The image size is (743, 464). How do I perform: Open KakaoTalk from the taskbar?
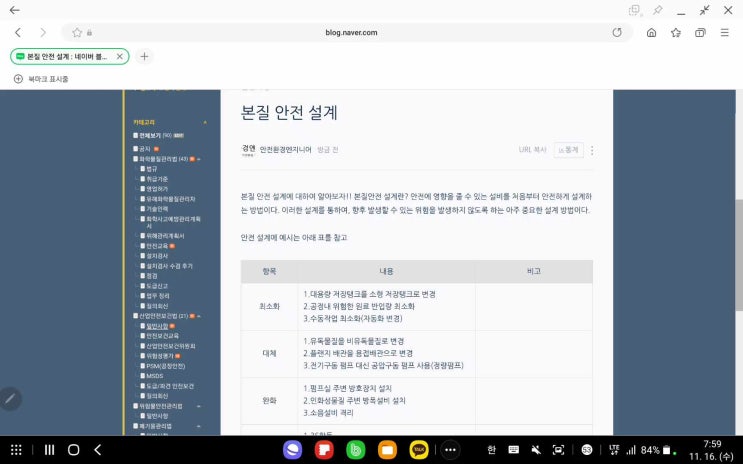pyautogui.click(x=419, y=450)
